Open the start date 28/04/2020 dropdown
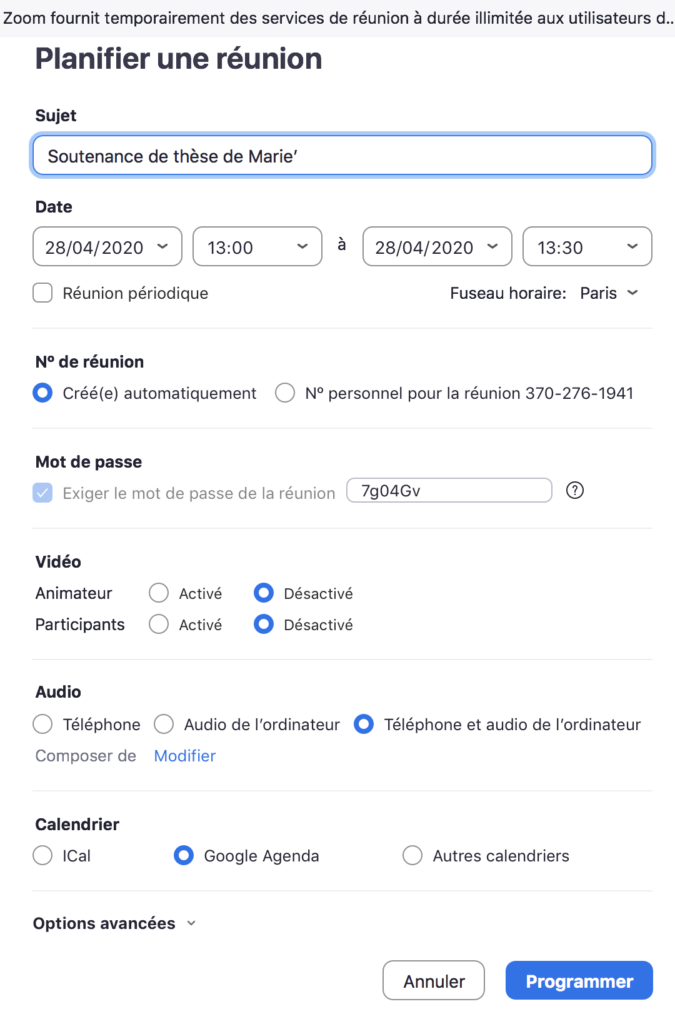 tap(107, 246)
